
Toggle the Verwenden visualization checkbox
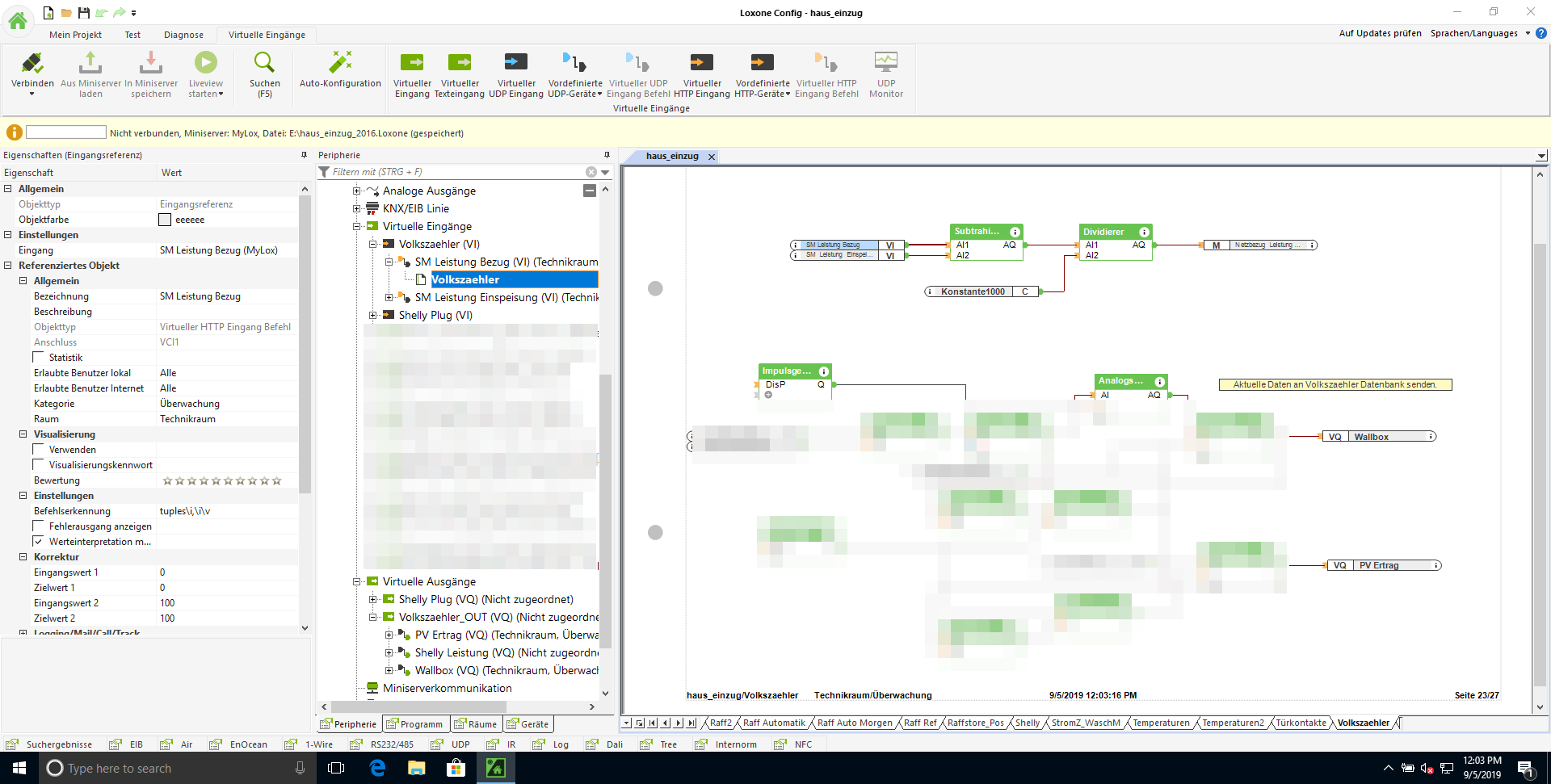tap(38, 450)
